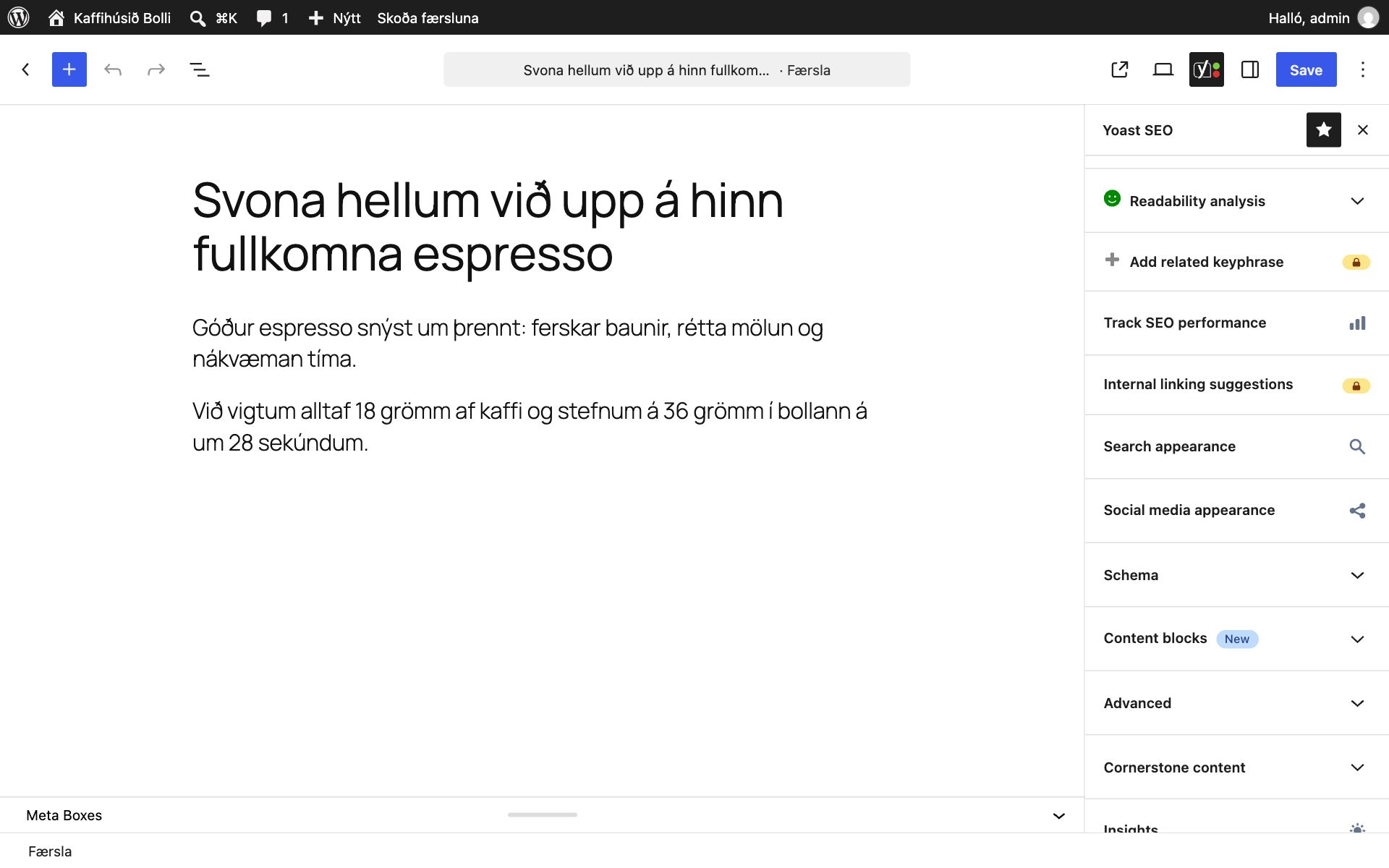Open the Kaffihúsið Bolli site home link
Screen dimensions: 1389x868
coord(110,17)
